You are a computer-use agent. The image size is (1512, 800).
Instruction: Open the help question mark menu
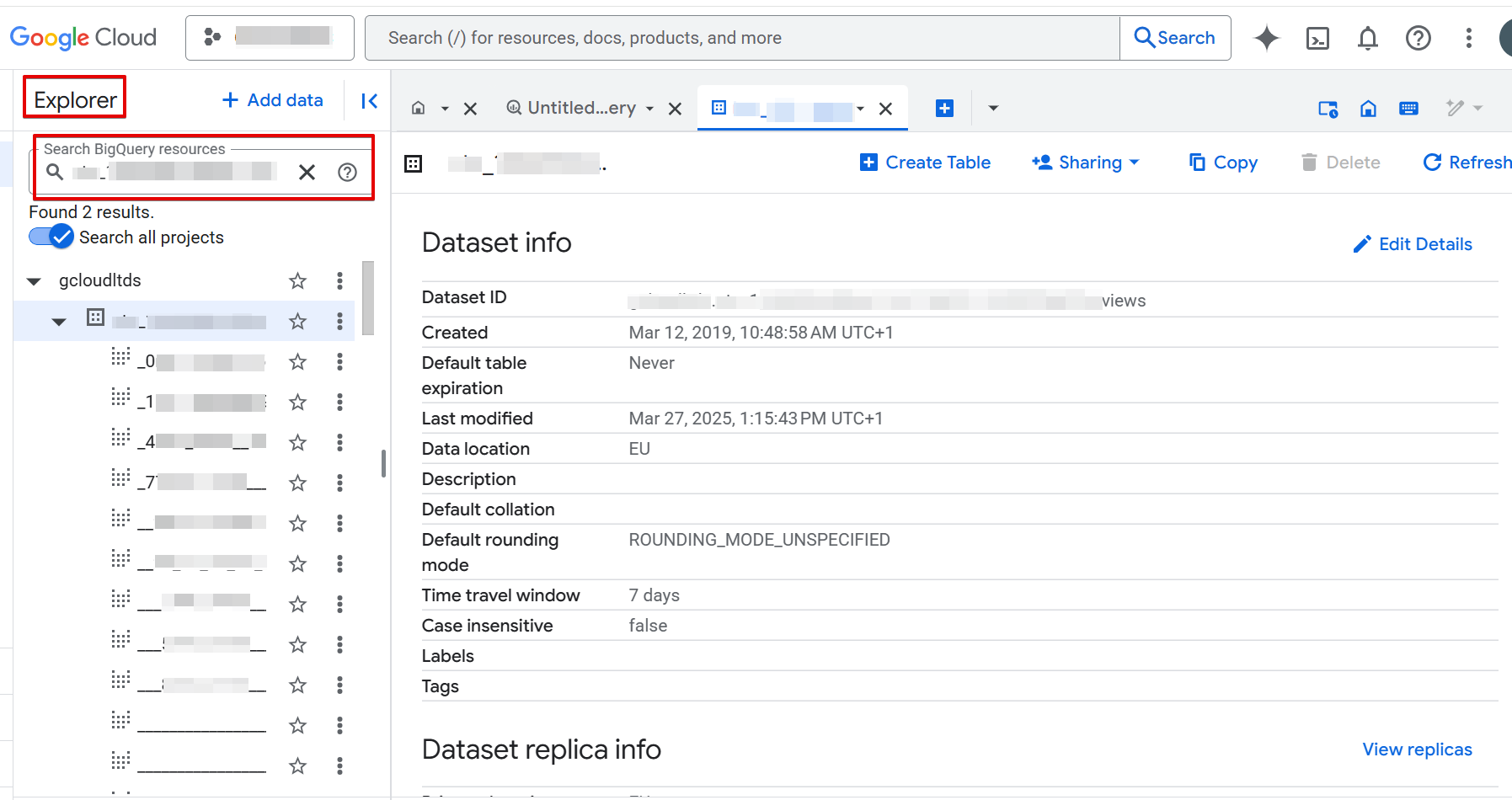click(x=1419, y=38)
